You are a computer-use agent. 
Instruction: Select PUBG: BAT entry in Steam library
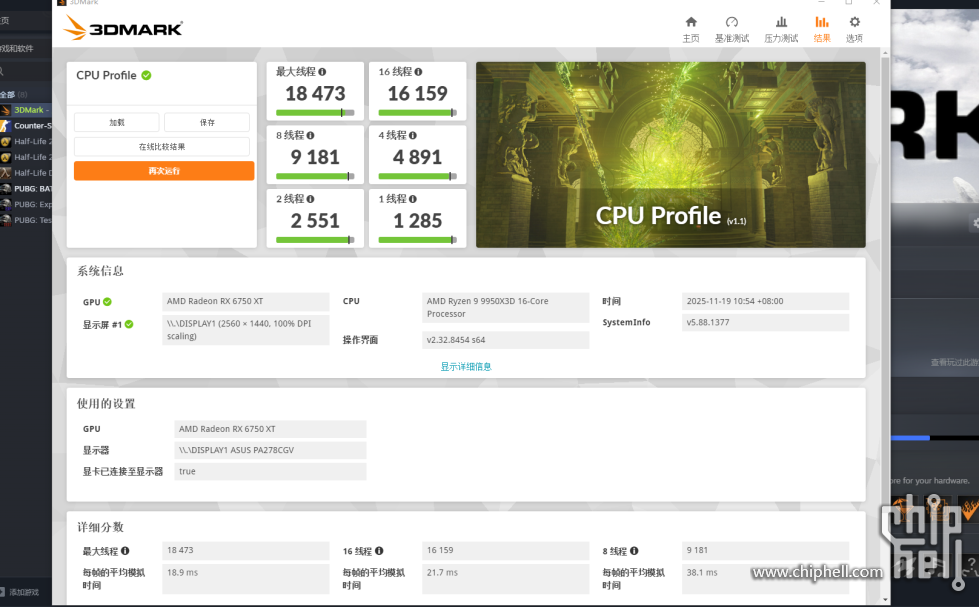[x=26, y=189]
